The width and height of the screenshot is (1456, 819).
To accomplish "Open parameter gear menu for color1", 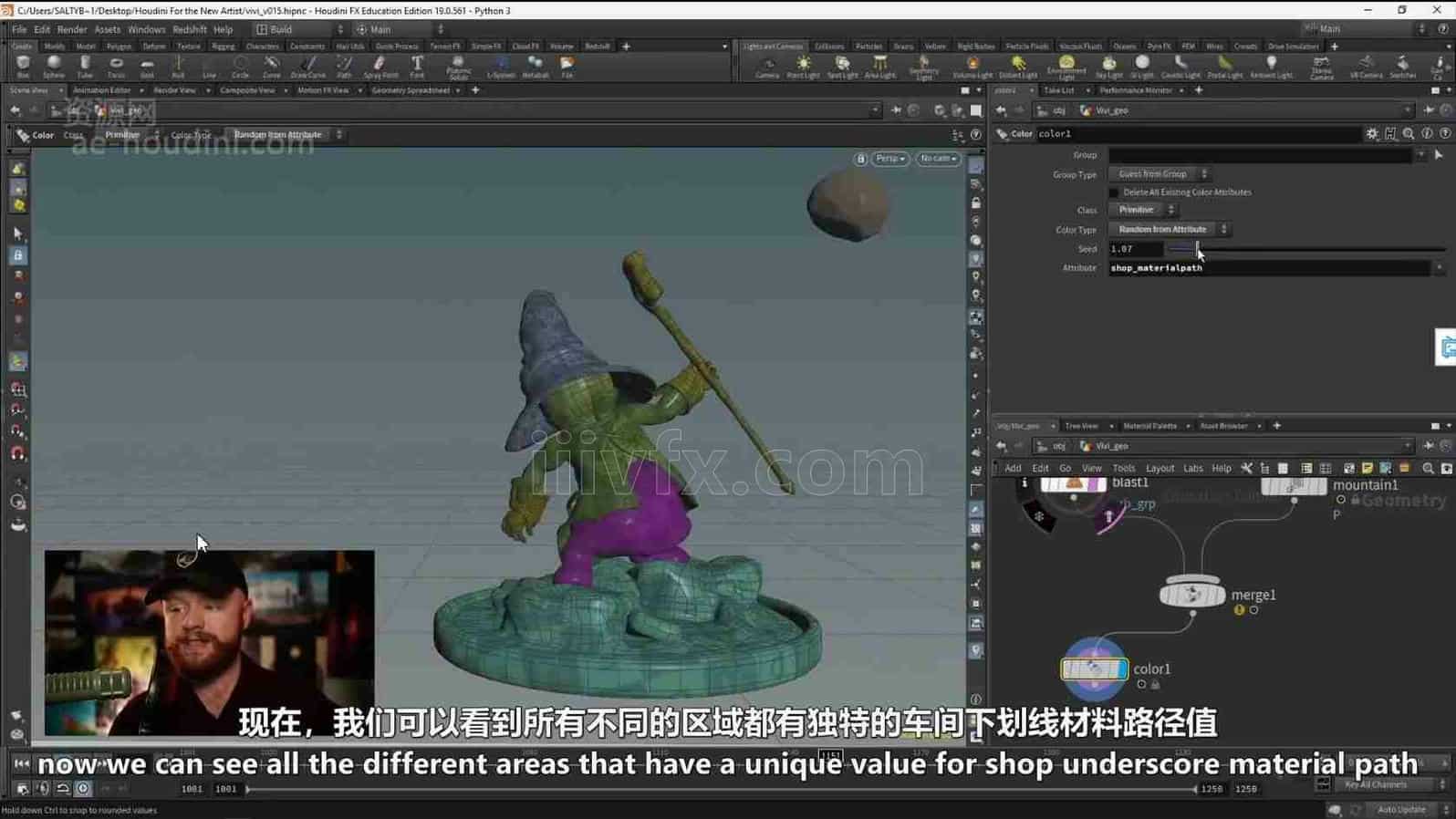I will click(x=1372, y=134).
